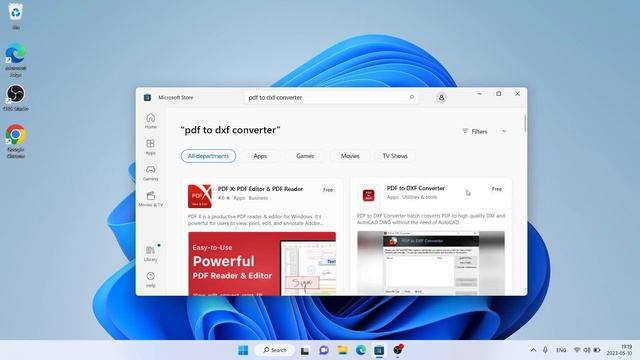Open File Explorer from taskbar
640x360 pixels.
pos(342,350)
